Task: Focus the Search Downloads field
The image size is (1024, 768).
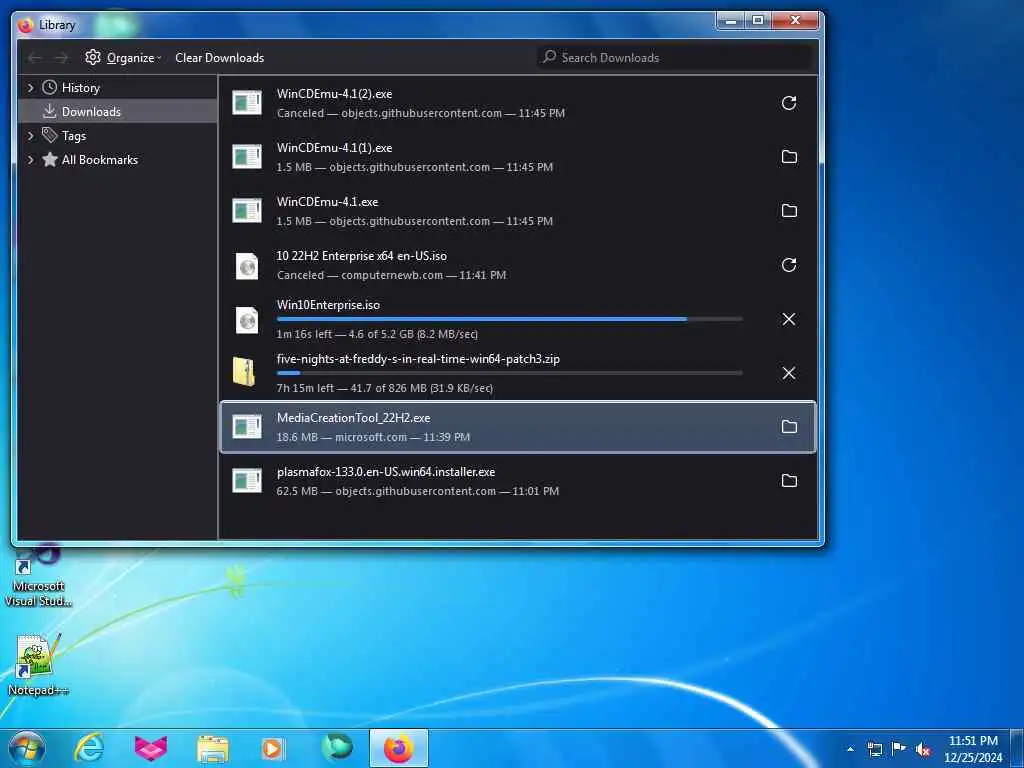Action: [x=675, y=57]
